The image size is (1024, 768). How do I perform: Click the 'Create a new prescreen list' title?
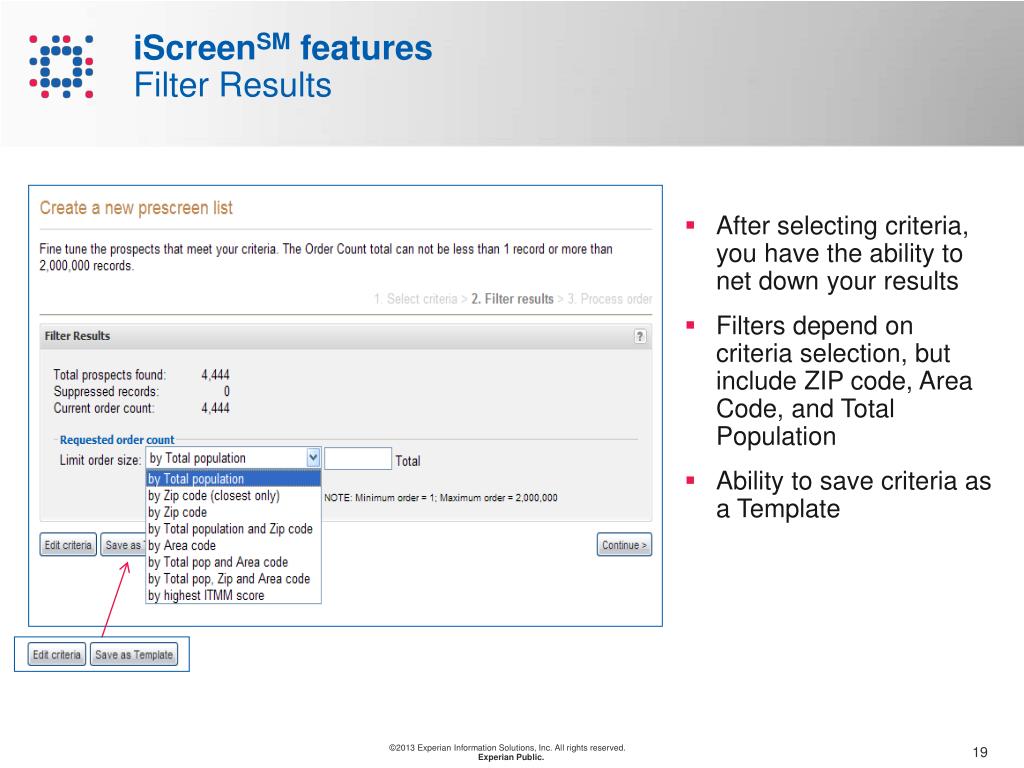[136, 208]
